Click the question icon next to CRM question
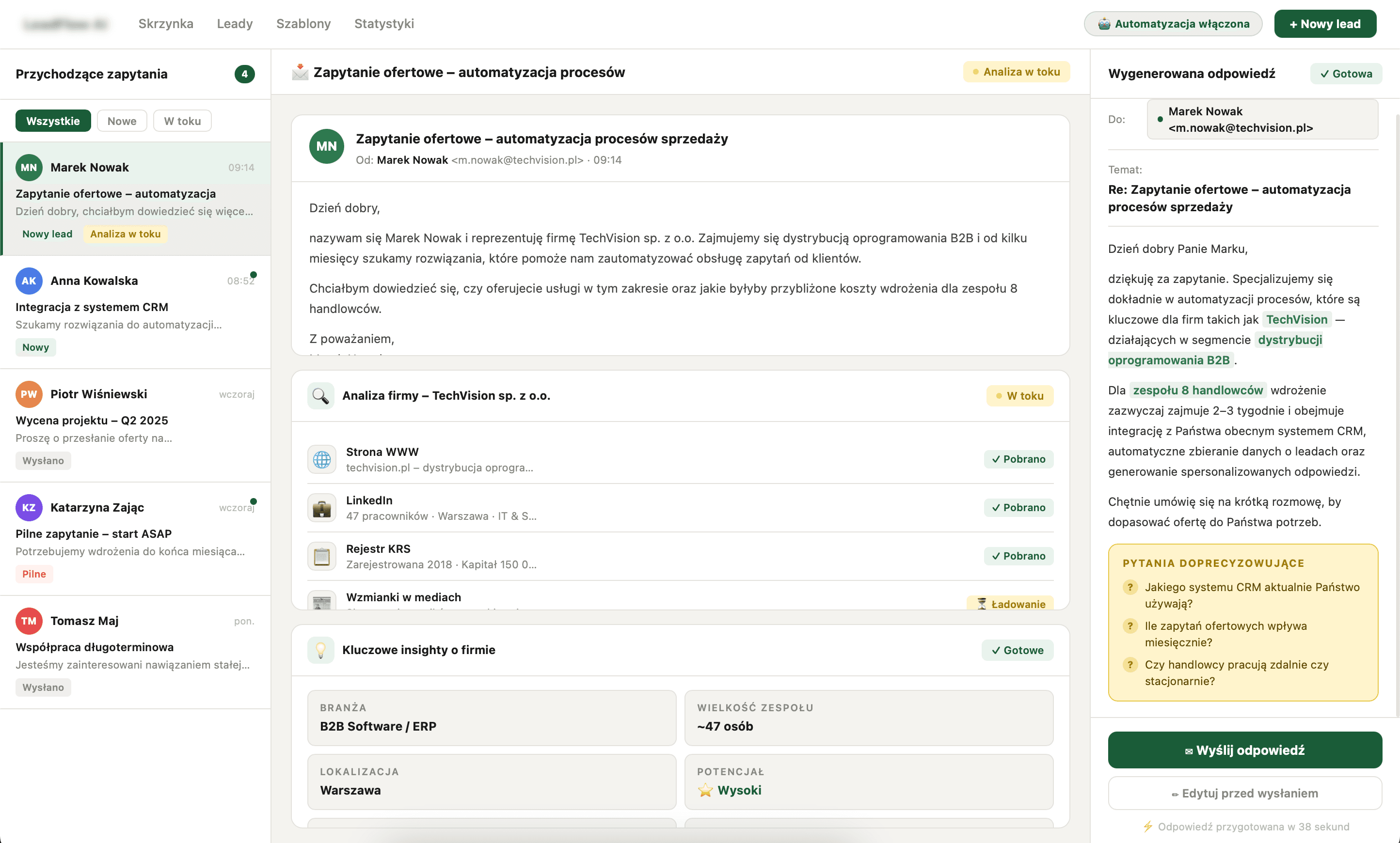The image size is (1400, 843). coord(1130,588)
